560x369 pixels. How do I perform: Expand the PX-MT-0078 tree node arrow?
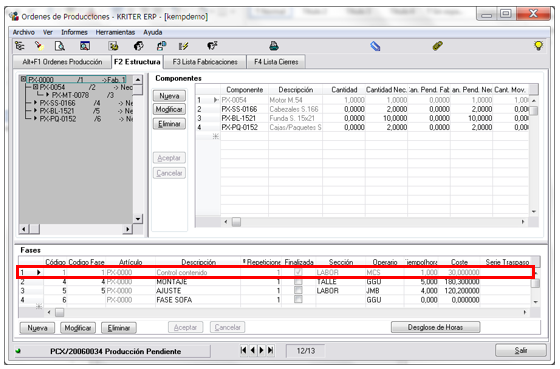pyautogui.click(x=48, y=95)
